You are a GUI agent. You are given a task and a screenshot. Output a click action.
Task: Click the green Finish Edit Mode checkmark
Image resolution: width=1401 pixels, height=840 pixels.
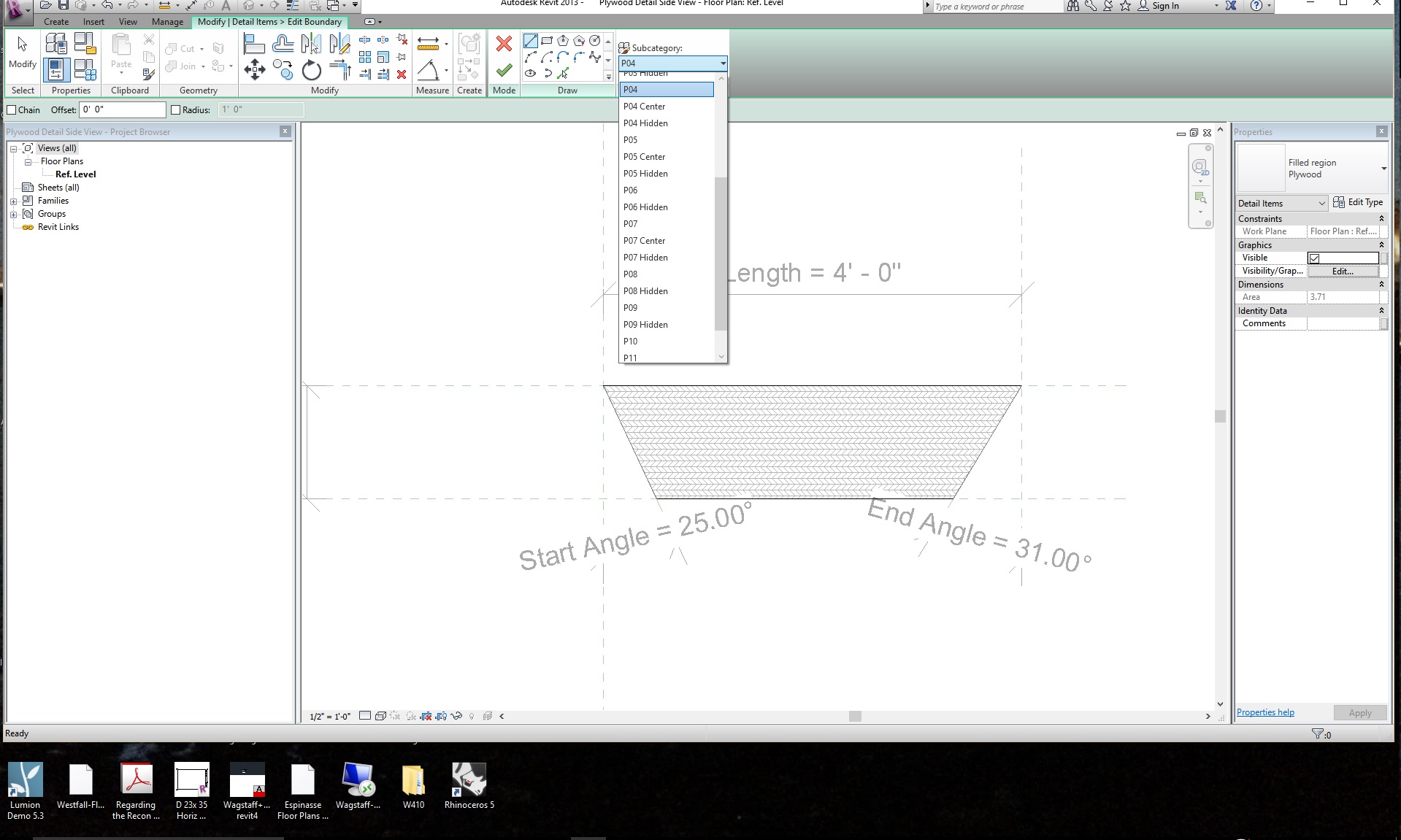click(x=504, y=71)
